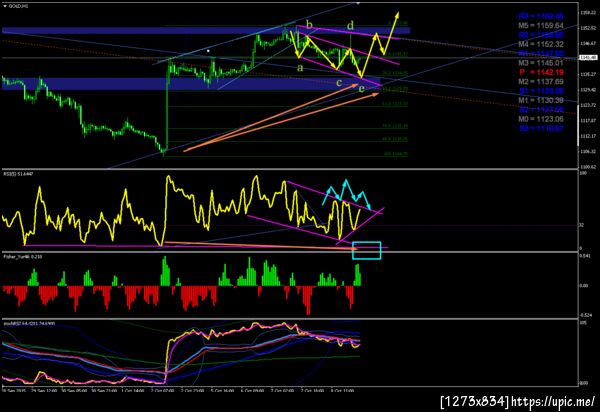Select the M0 = 1123.06 pivot label
The image size is (600, 412).
pos(541,119)
